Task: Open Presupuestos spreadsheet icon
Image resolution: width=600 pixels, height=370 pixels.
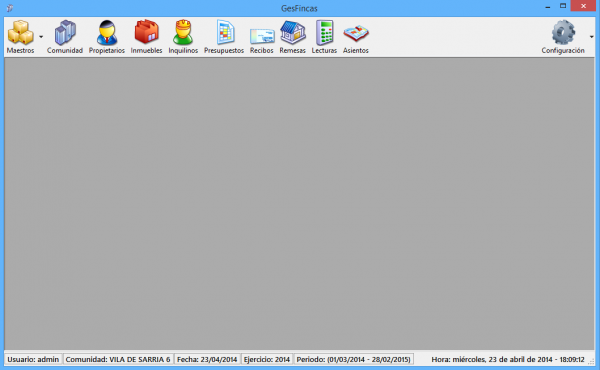Action: tap(225, 32)
